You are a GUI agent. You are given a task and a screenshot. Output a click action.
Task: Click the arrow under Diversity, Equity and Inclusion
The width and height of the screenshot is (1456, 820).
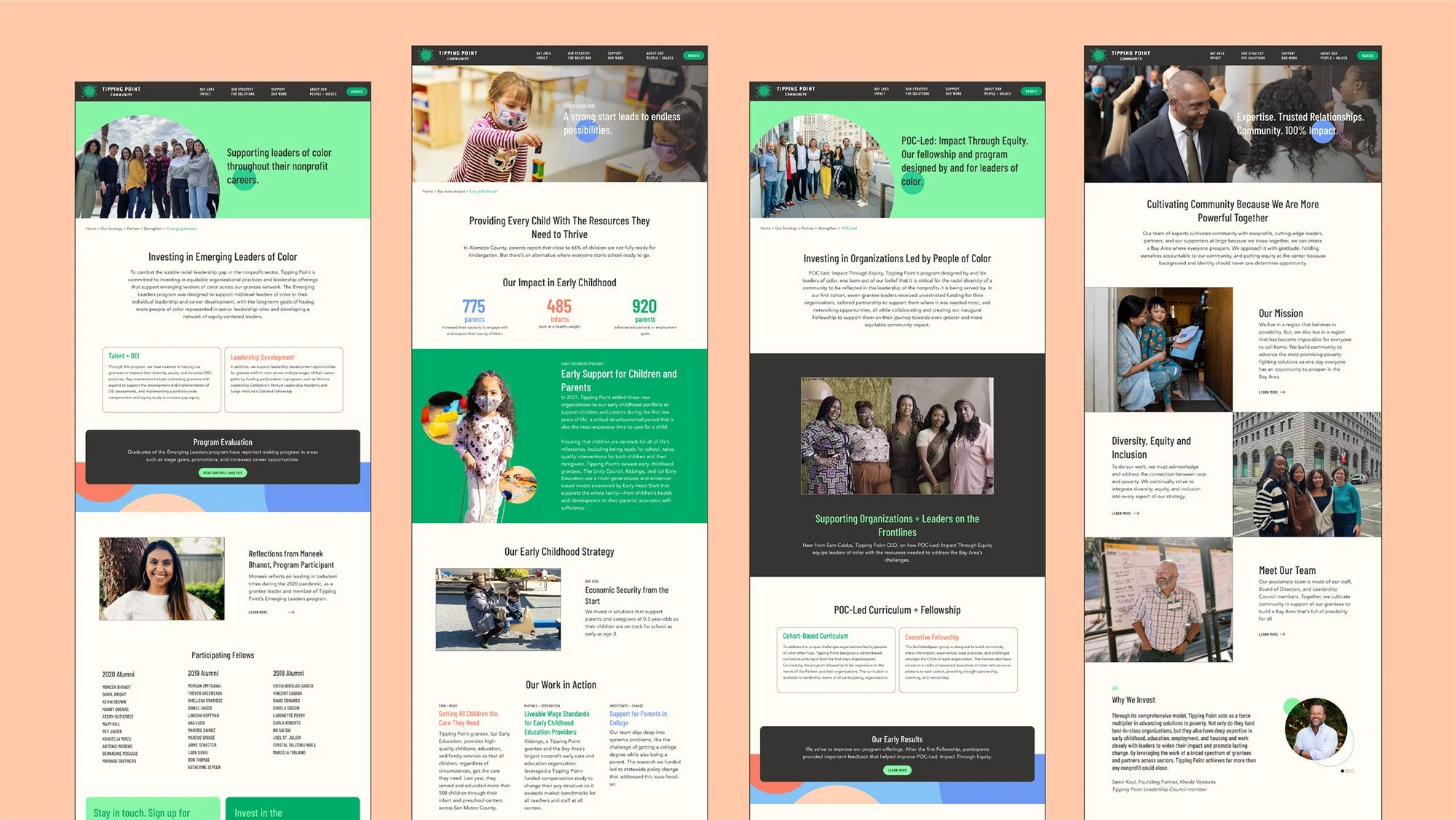(x=1136, y=513)
